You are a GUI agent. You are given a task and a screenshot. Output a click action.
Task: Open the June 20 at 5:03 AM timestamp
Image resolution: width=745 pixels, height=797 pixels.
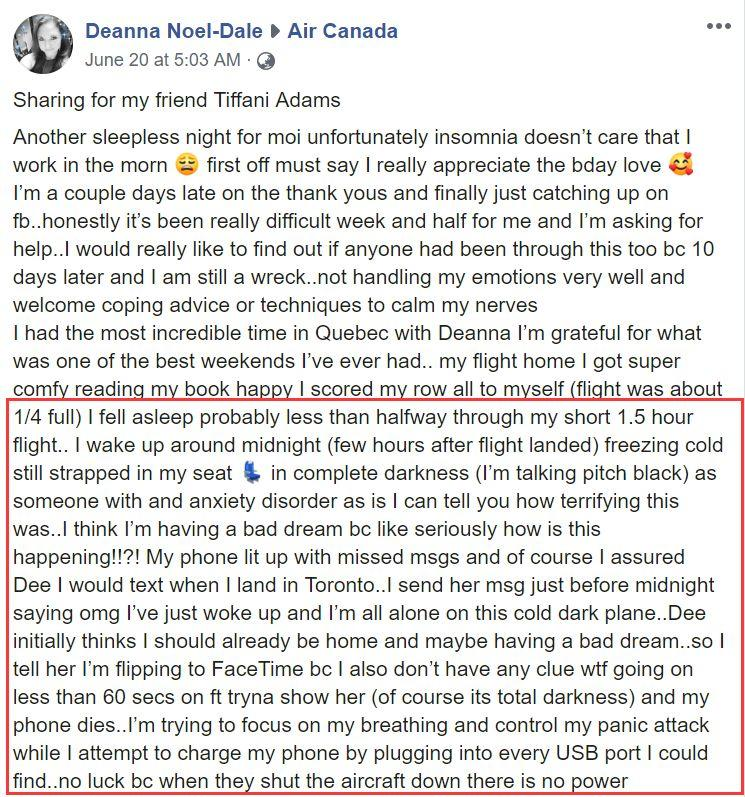coord(163,60)
